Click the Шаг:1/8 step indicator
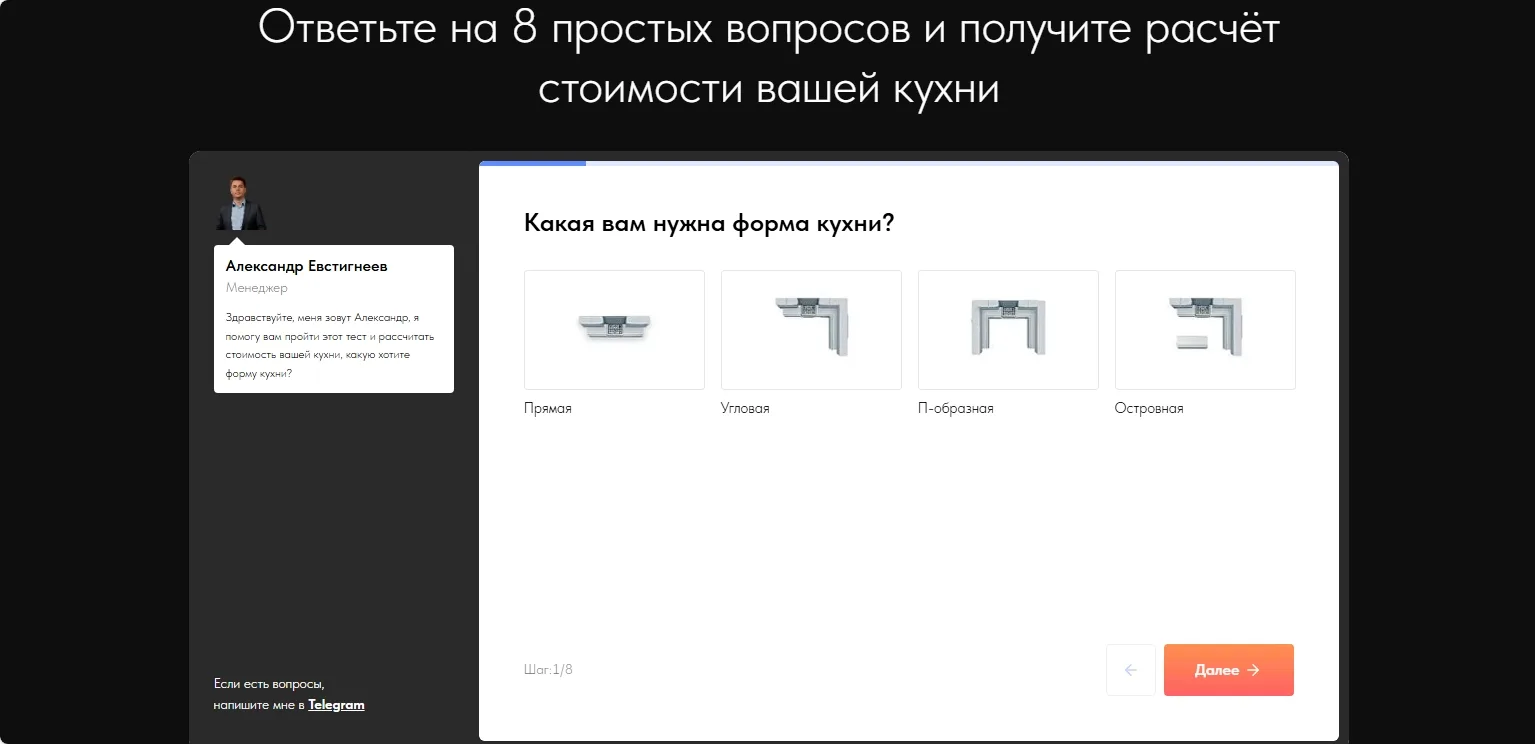The image size is (1535, 744). pyautogui.click(x=548, y=670)
